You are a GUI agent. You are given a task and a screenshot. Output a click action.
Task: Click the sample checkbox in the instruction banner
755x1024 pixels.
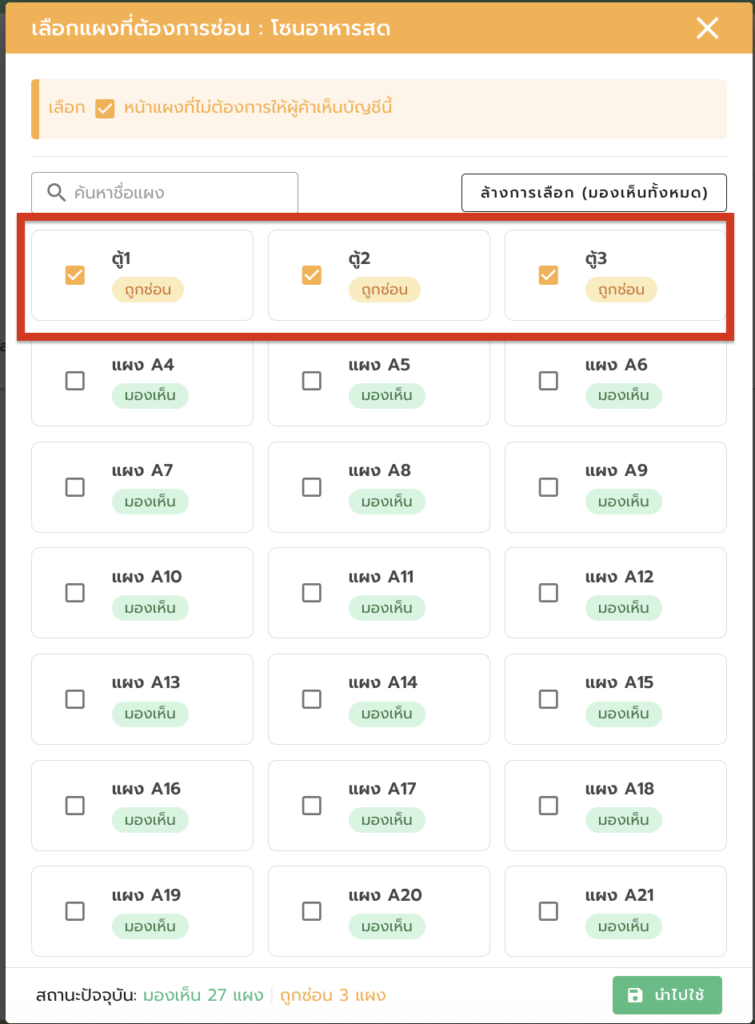pyautogui.click(x=105, y=108)
